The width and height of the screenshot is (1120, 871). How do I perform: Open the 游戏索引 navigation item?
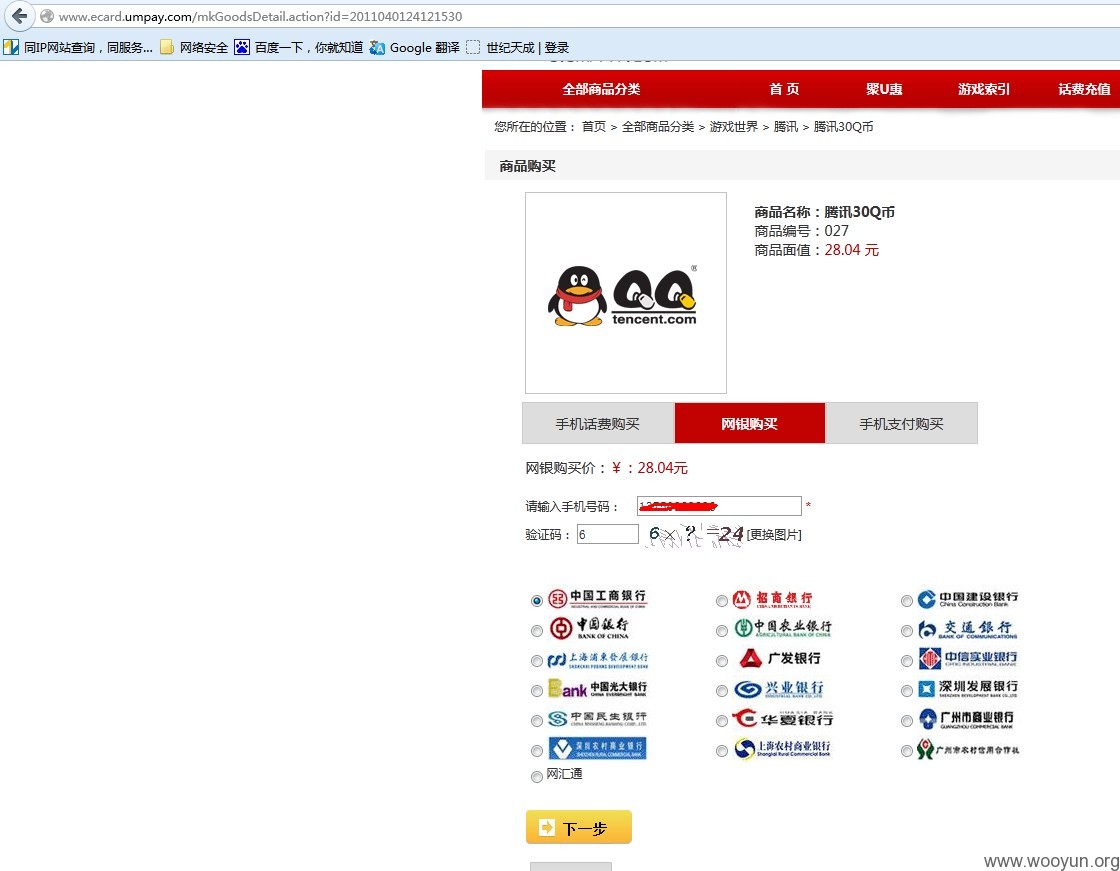[984, 89]
